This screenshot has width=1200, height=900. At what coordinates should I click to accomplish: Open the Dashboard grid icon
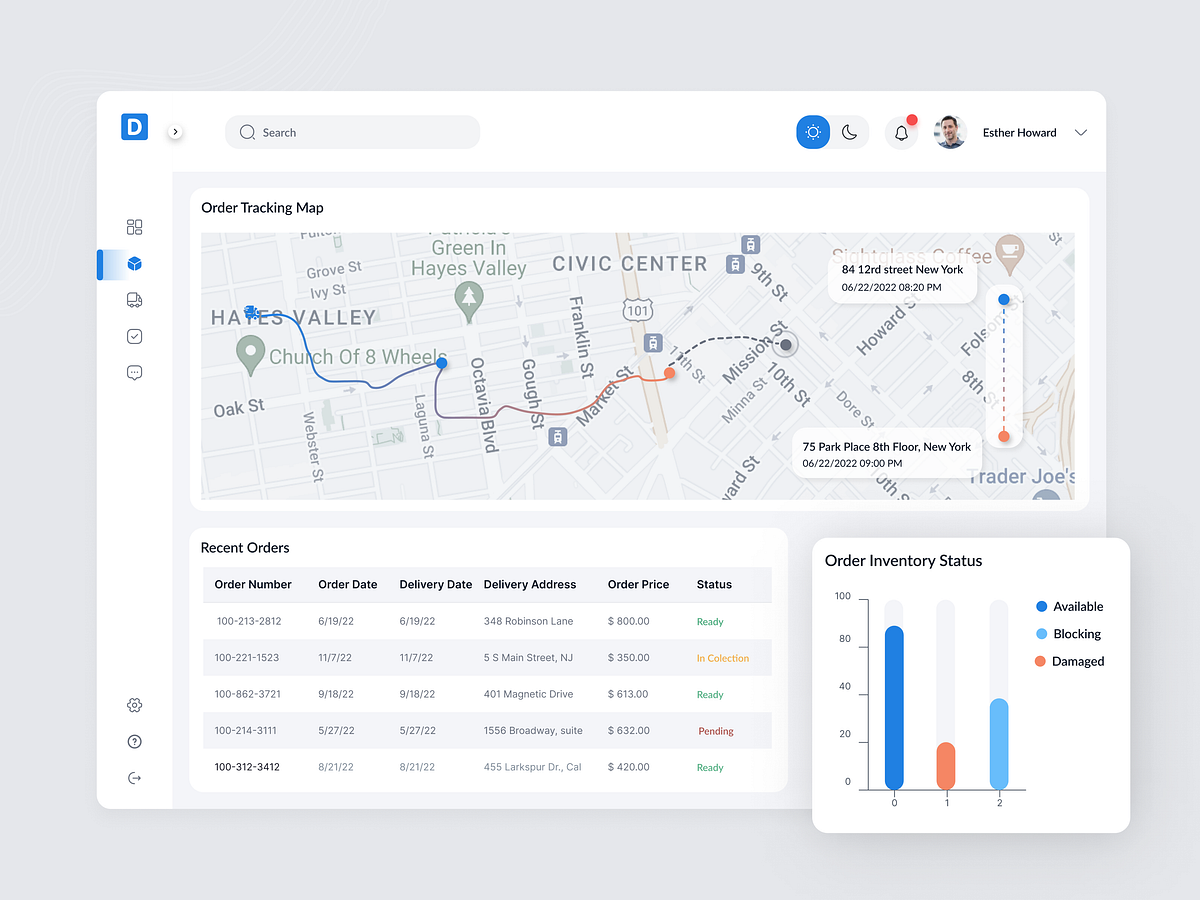coord(134,227)
